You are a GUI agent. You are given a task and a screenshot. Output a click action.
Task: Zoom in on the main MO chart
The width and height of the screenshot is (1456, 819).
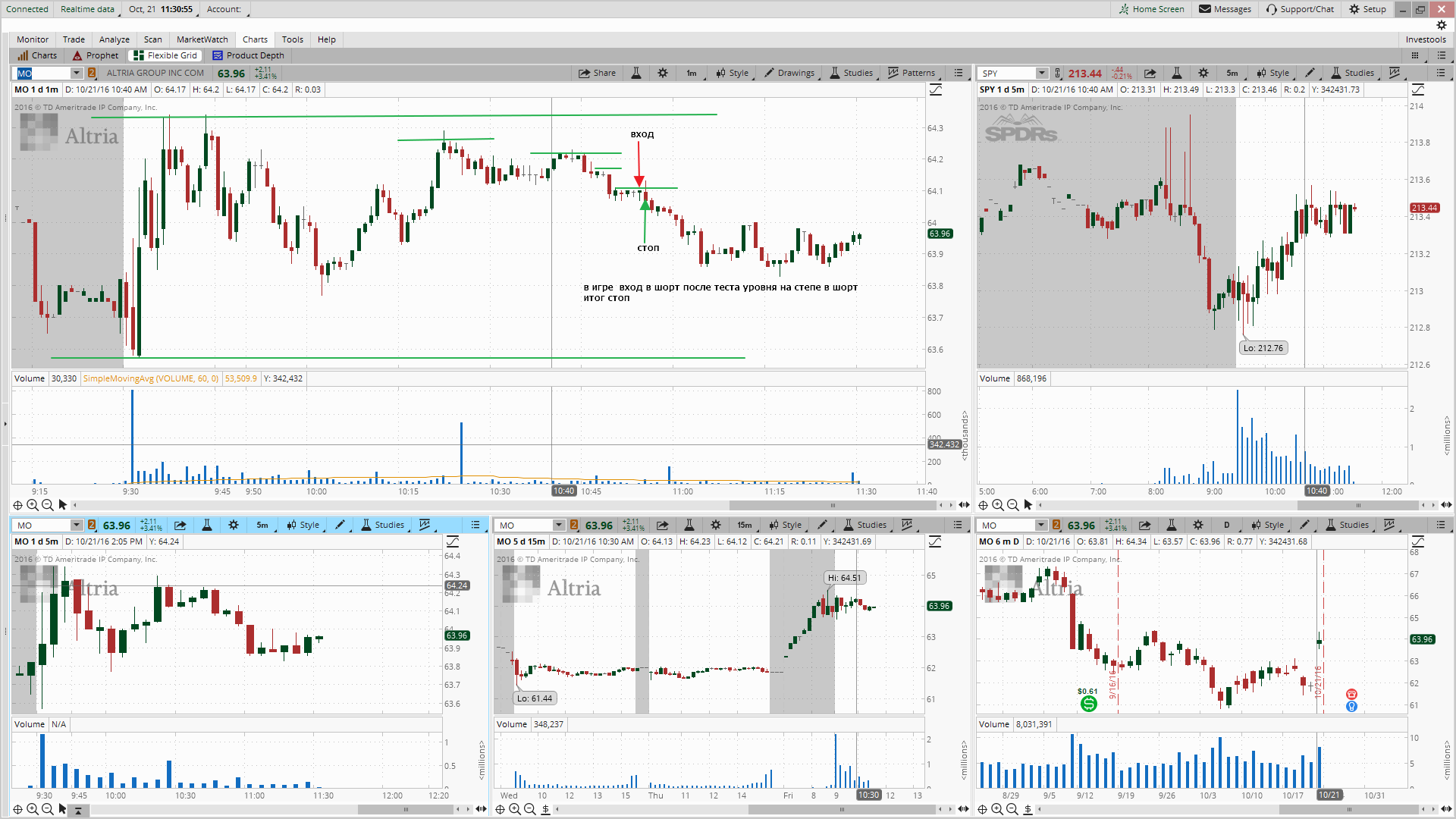click(x=33, y=505)
